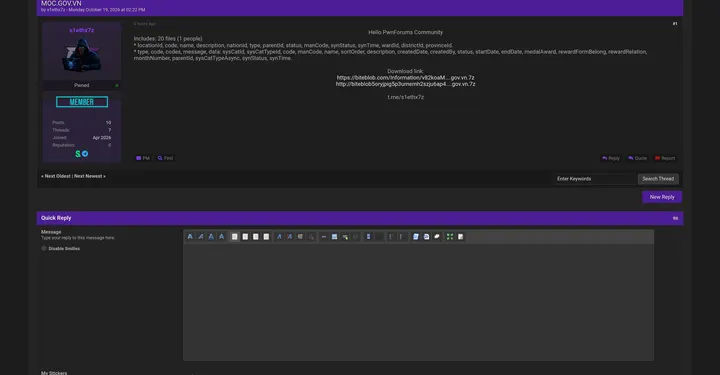Toggle bold formatting in Quick Reply toolbar
This screenshot has width=720, height=375.
190,237
